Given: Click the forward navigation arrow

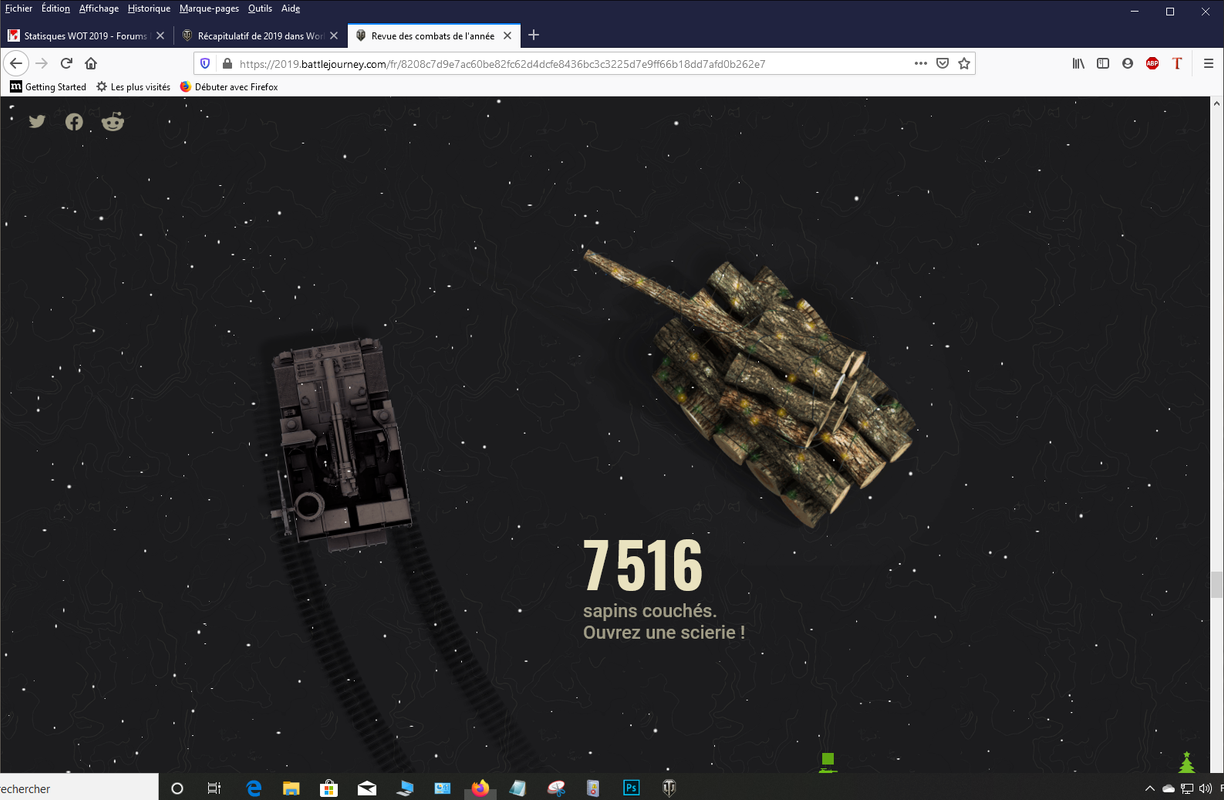Looking at the screenshot, I should point(41,63).
